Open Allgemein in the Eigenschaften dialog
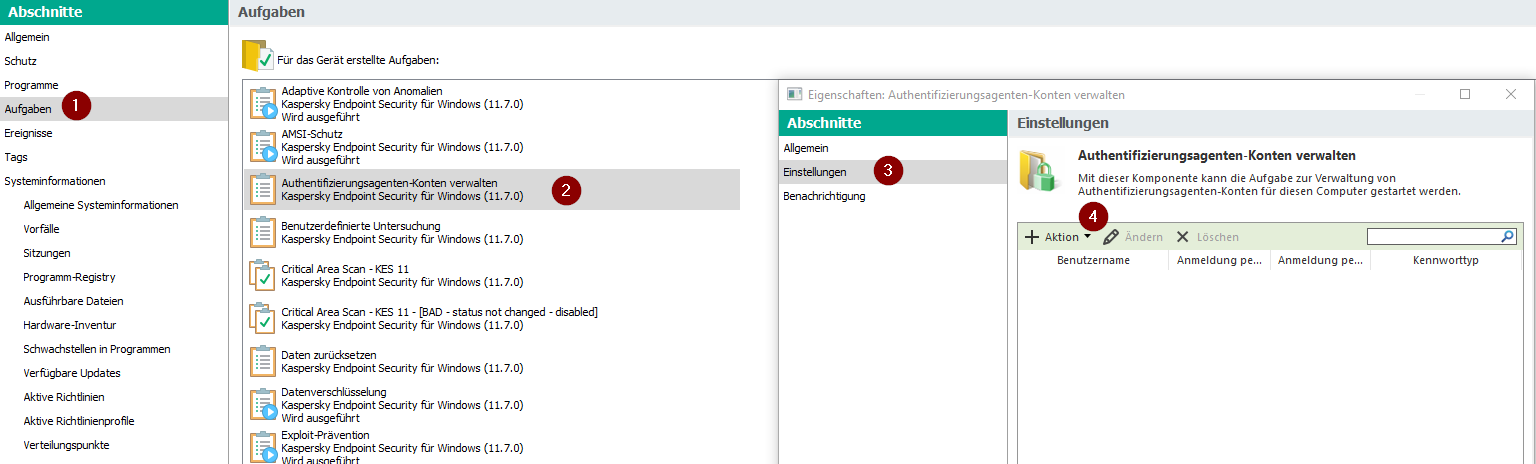The image size is (1536, 464). tap(806, 148)
